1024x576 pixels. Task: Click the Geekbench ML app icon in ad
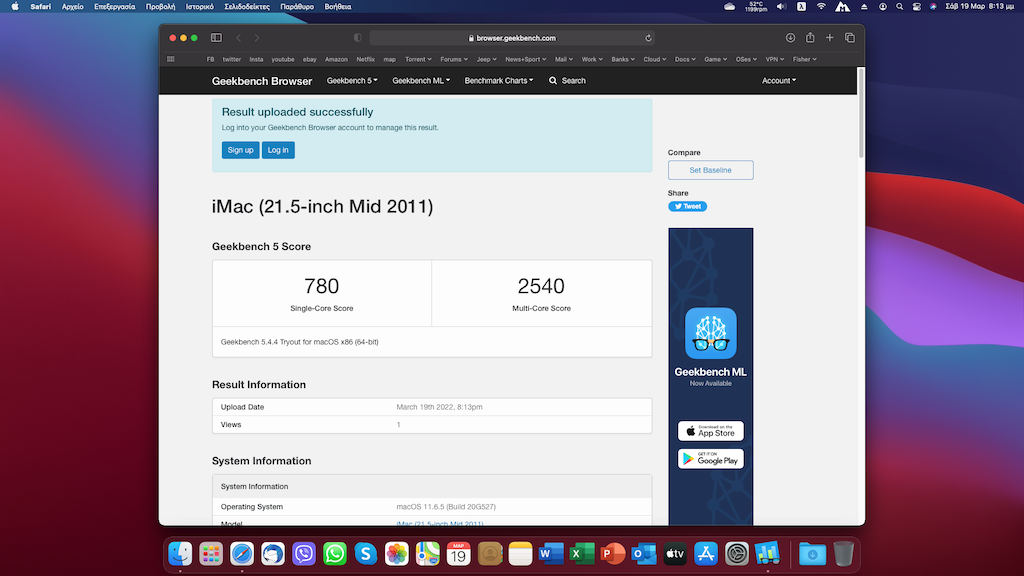(x=711, y=333)
